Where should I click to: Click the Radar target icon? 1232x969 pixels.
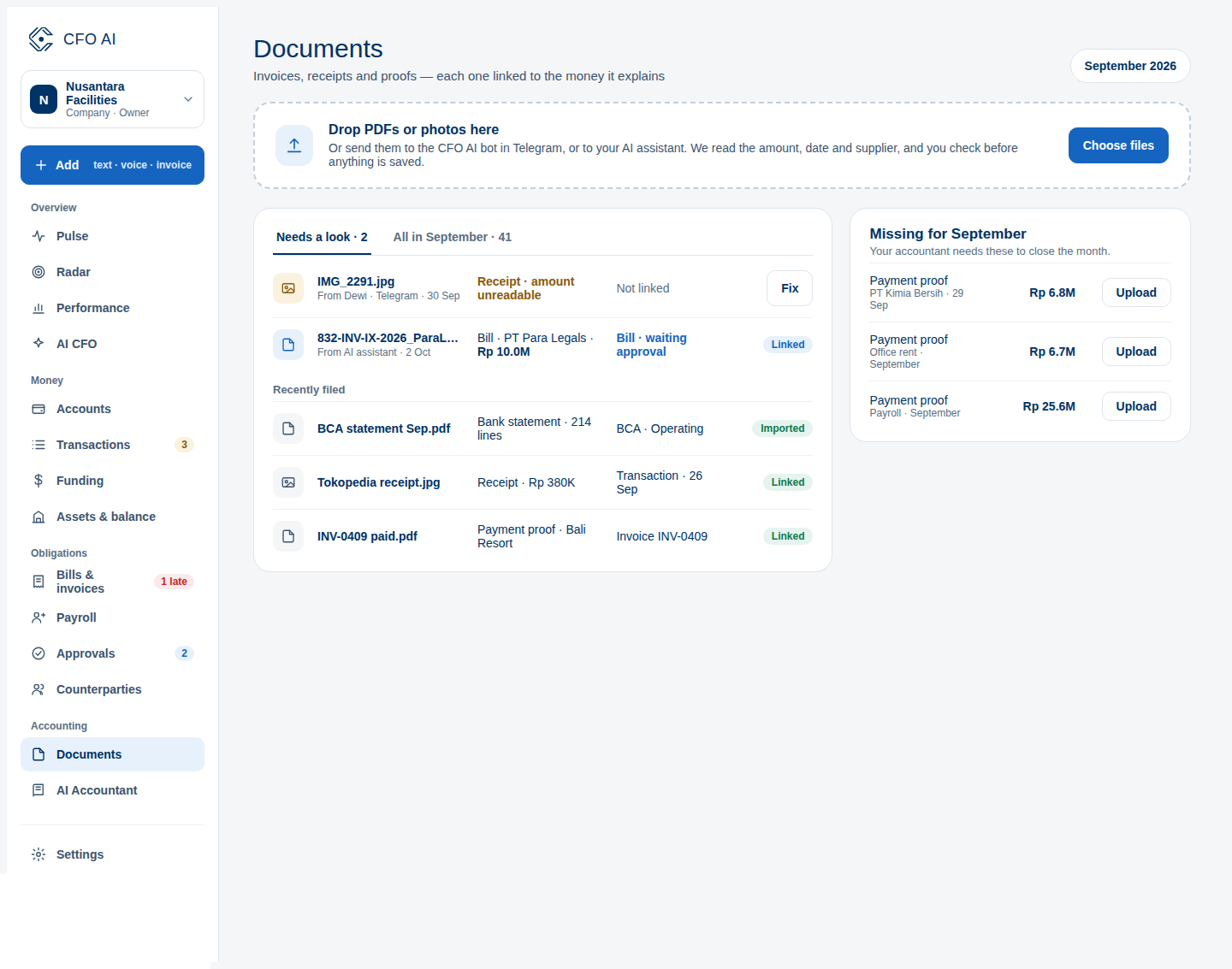[38, 272]
